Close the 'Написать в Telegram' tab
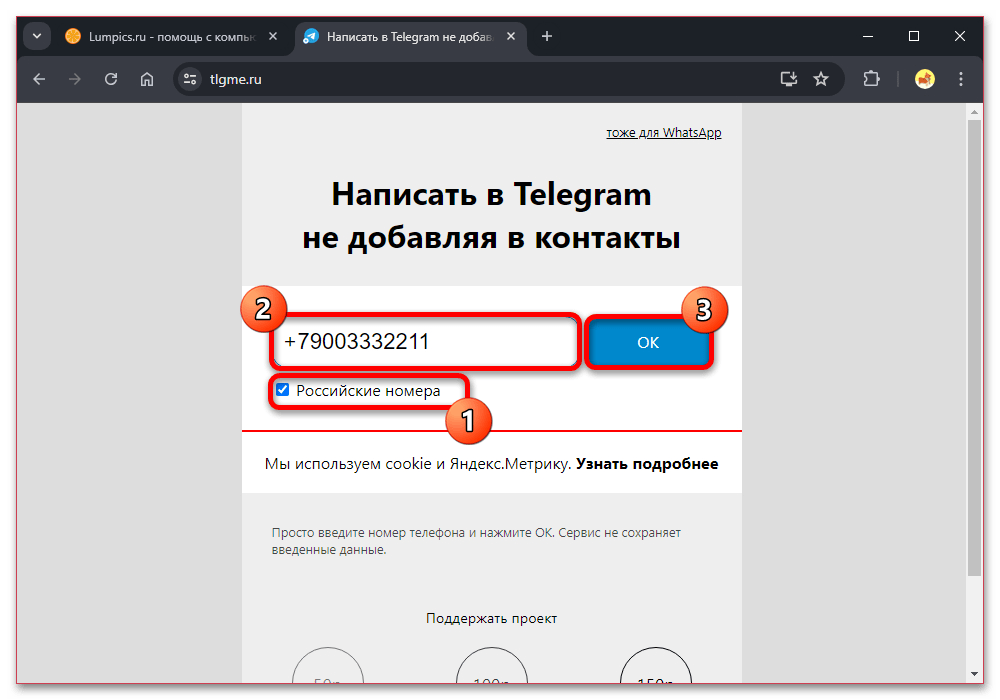 point(511,36)
